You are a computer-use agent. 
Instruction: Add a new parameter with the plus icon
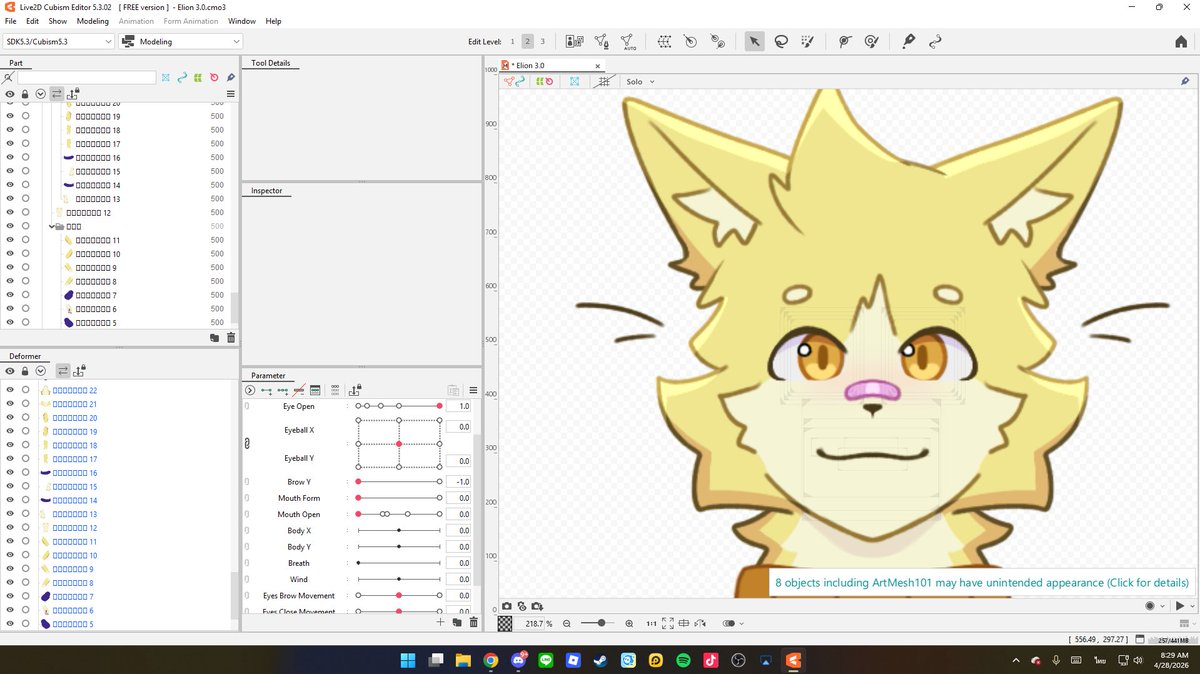[x=440, y=622]
